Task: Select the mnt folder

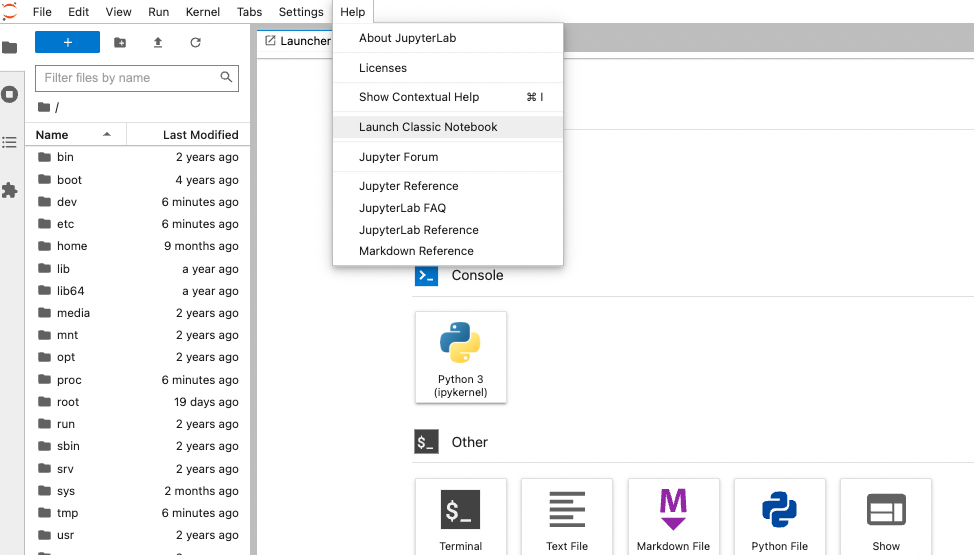Action: click(137, 335)
